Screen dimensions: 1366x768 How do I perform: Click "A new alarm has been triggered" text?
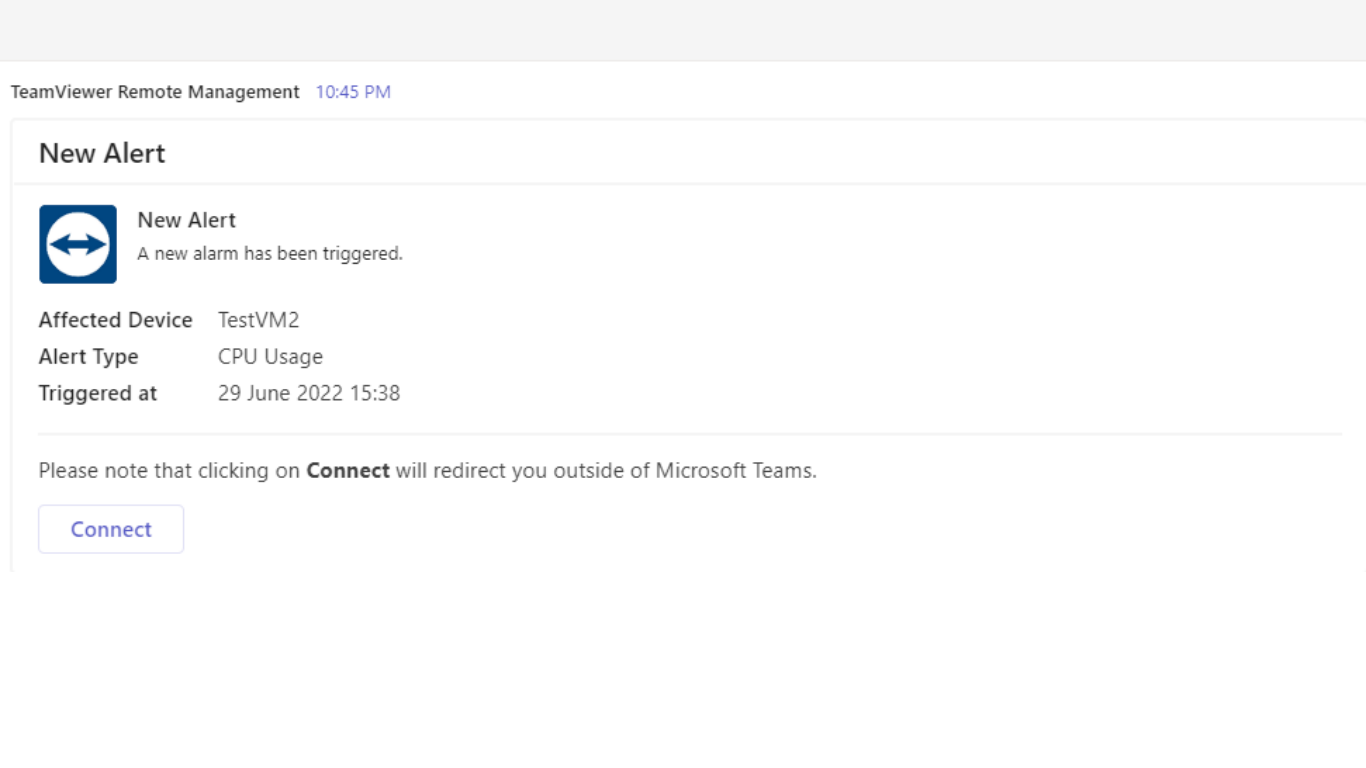tap(269, 254)
